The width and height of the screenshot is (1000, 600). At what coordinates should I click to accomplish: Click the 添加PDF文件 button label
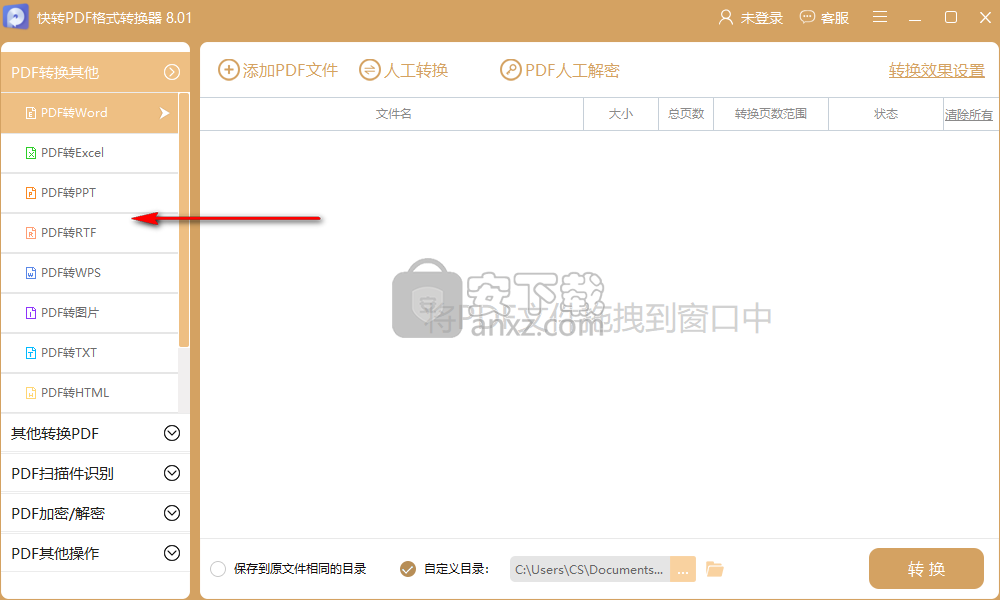[x=290, y=70]
